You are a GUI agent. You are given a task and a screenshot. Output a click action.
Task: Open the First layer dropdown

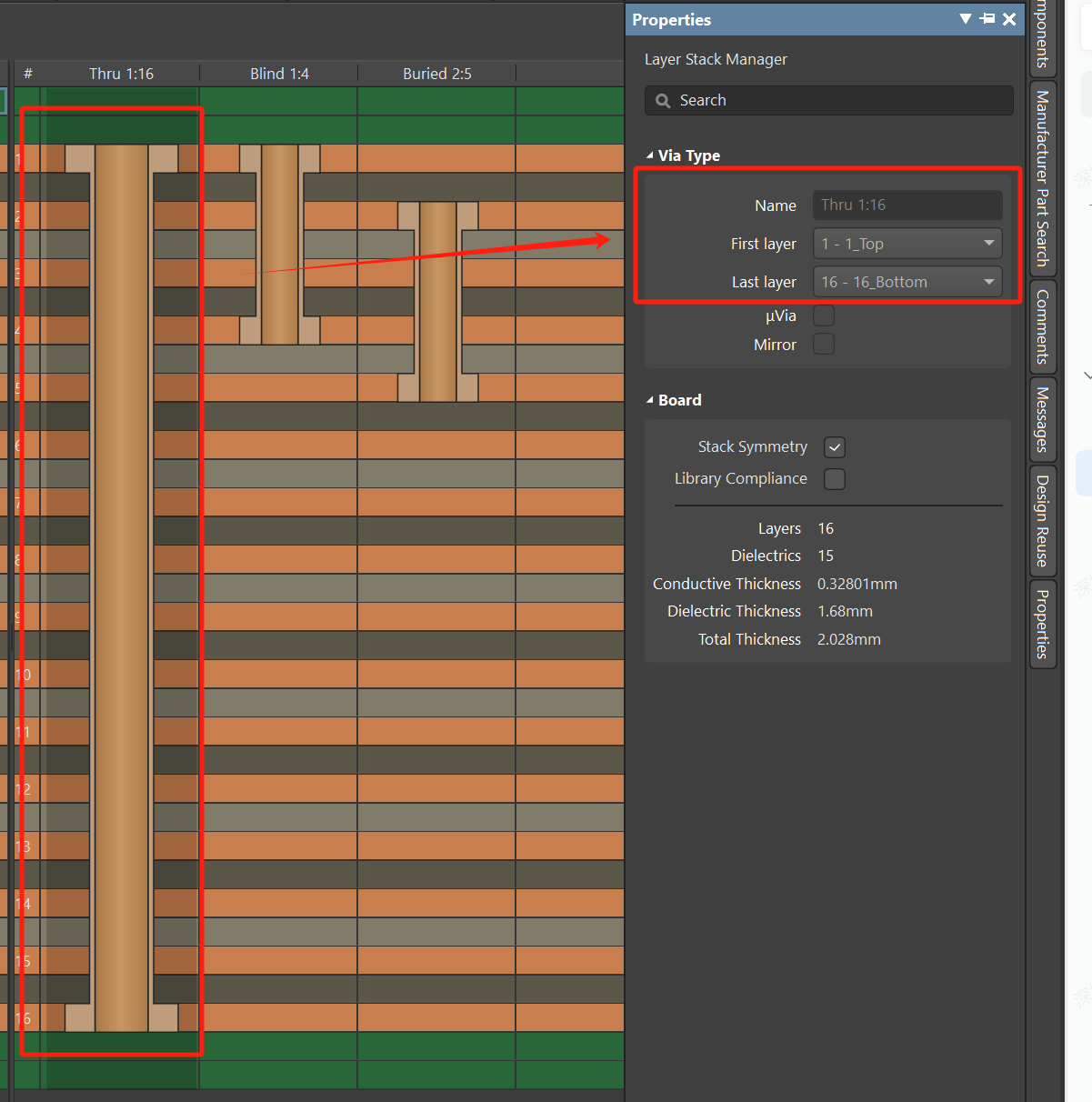[907, 244]
